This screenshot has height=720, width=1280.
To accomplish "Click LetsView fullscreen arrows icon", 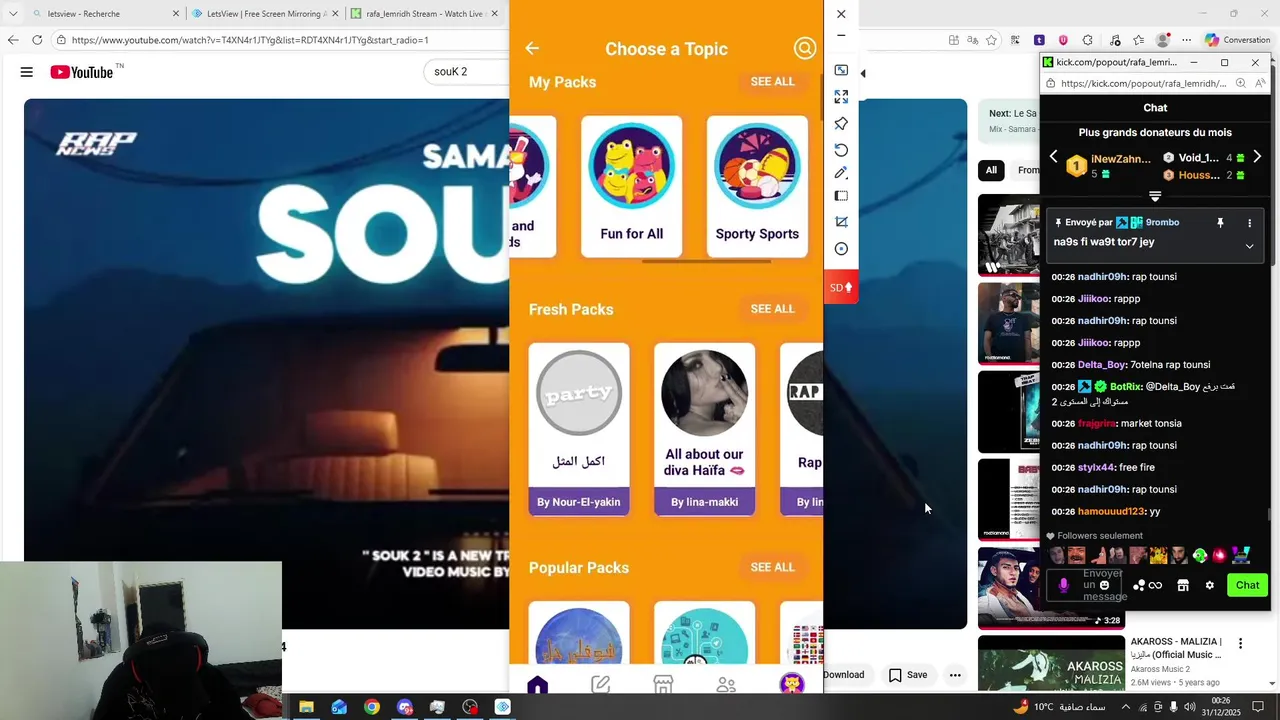I will 841,97.
